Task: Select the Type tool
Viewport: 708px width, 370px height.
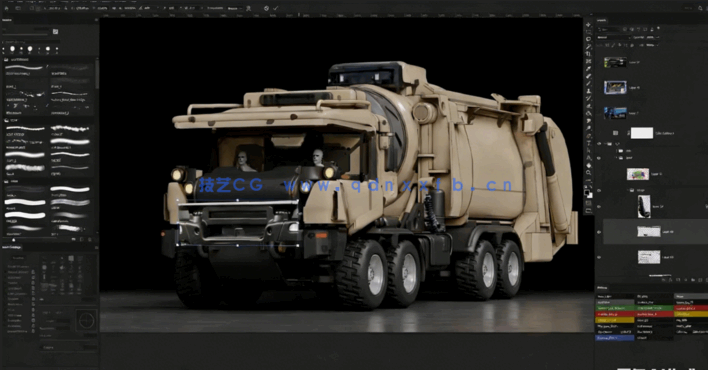Action: tap(588, 143)
